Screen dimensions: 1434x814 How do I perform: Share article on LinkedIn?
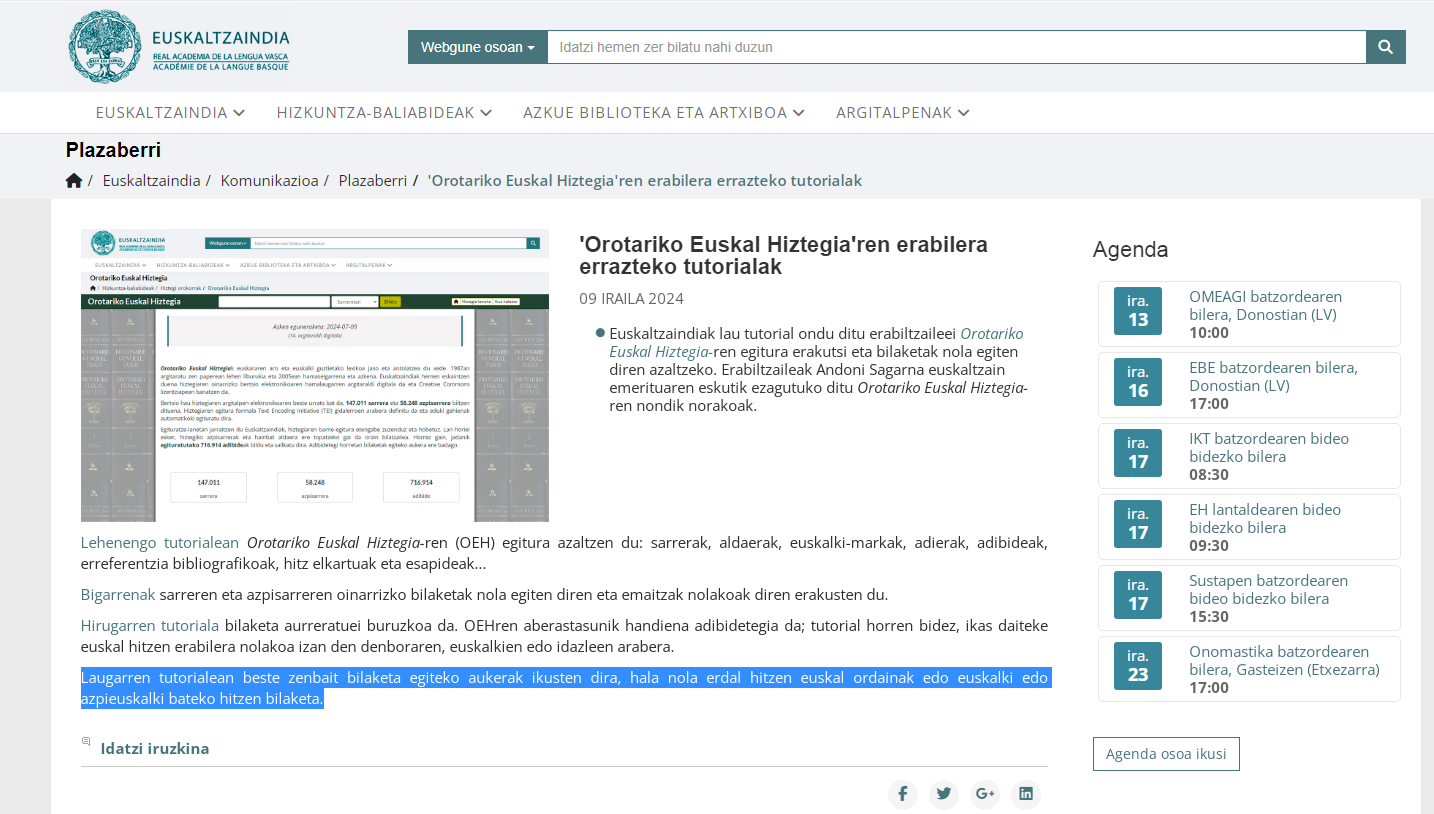pos(1025,794)
